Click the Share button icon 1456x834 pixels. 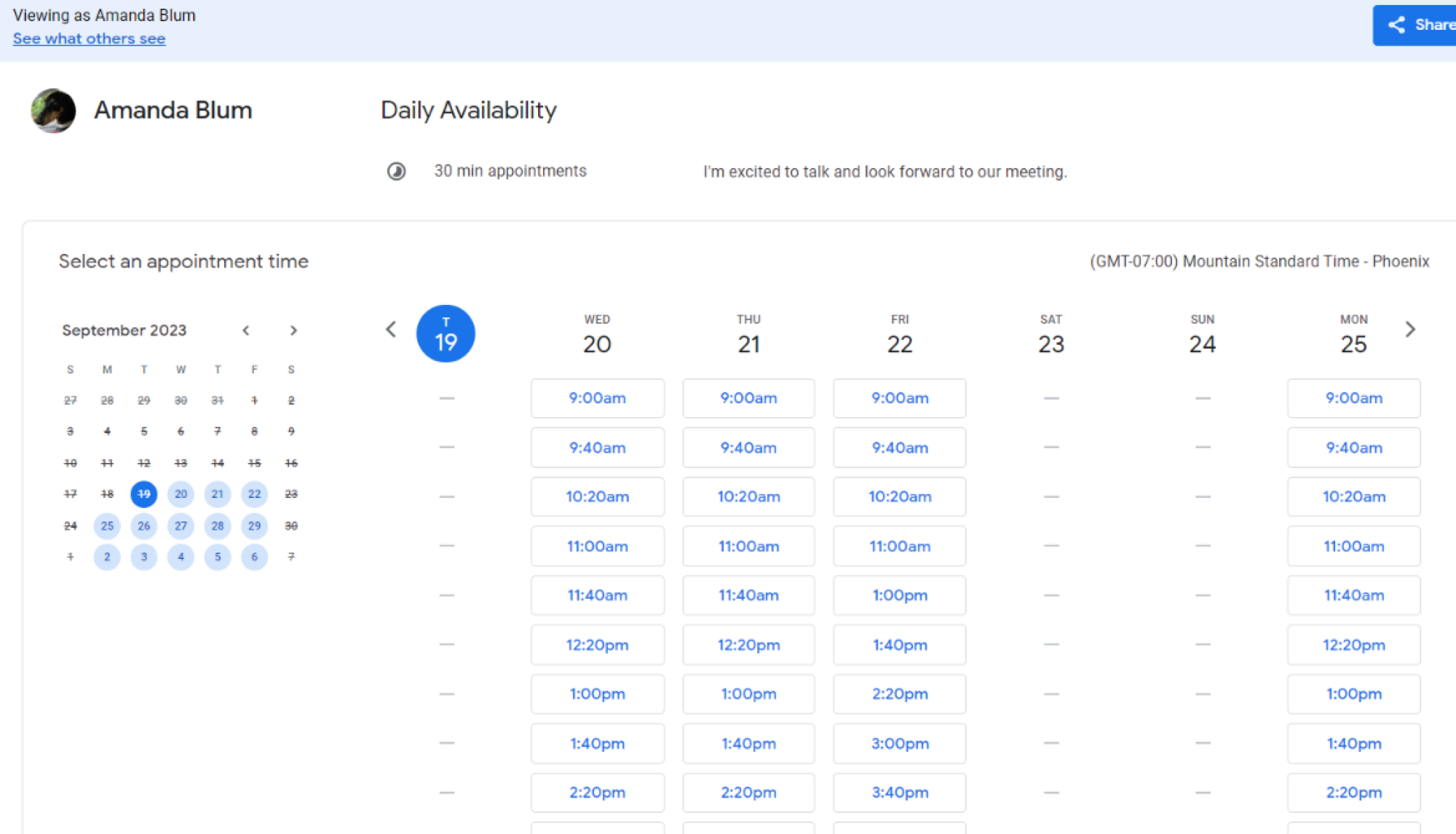pyautogui.click(x=1396, y=25)
